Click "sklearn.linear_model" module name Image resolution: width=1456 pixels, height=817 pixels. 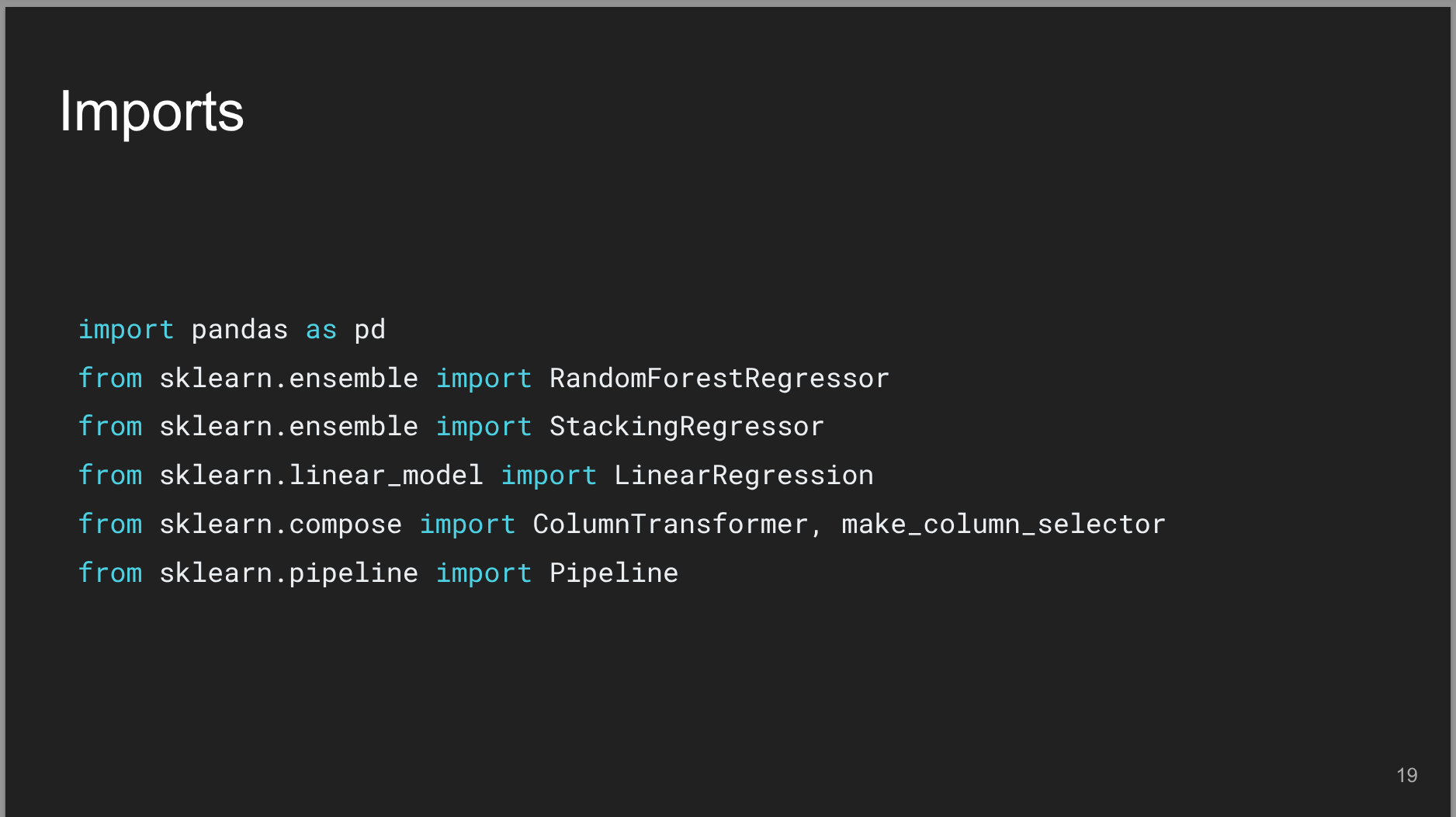(321, 476)
